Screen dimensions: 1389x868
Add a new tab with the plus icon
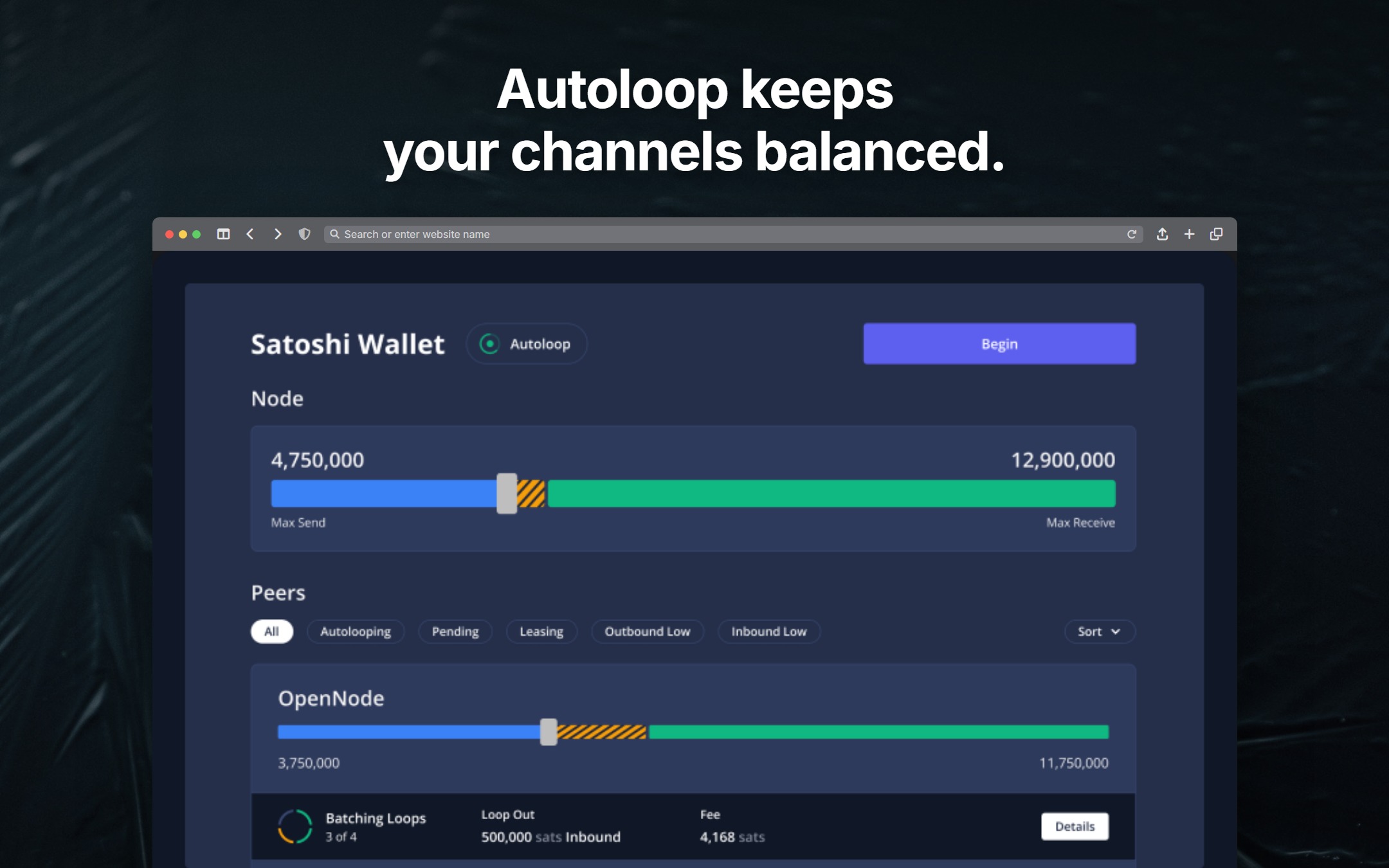[1189, 234]
